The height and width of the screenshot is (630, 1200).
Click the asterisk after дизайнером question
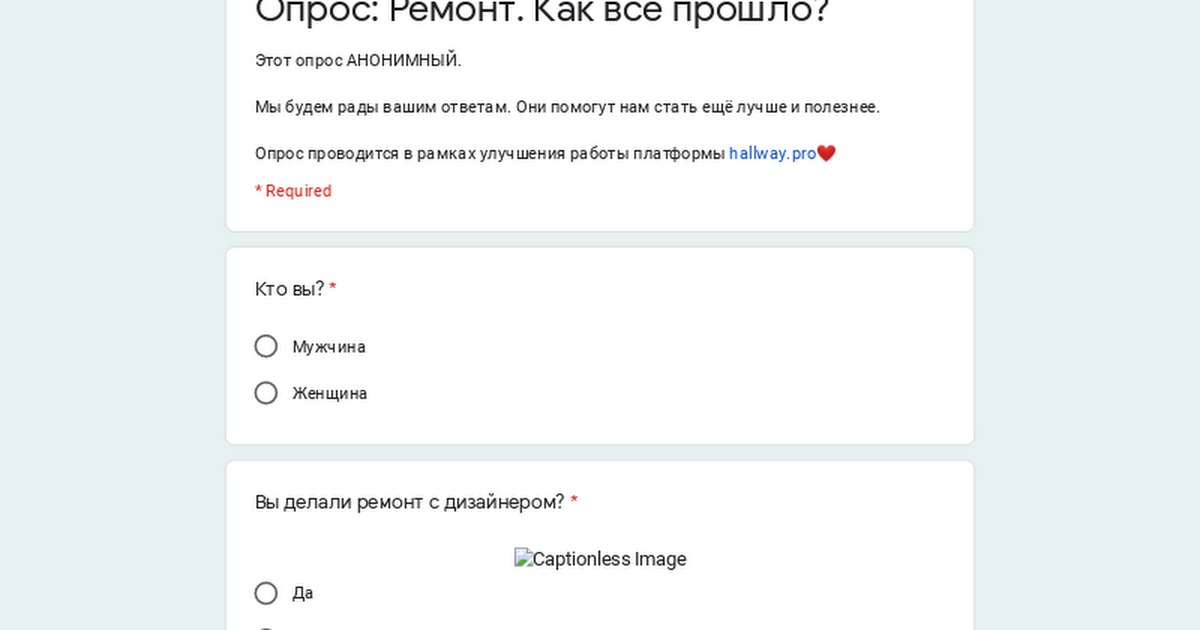[574, 502]
